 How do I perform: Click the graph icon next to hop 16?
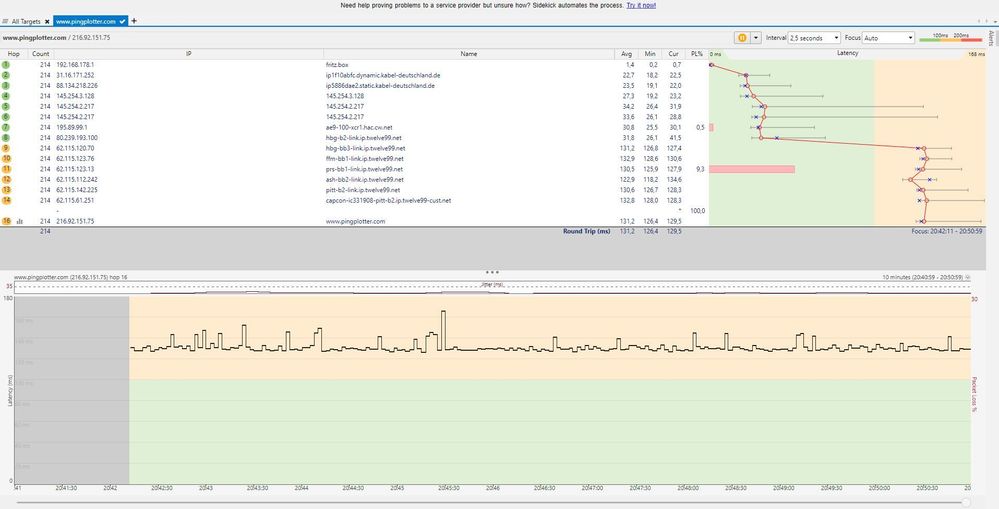(19, 221)
